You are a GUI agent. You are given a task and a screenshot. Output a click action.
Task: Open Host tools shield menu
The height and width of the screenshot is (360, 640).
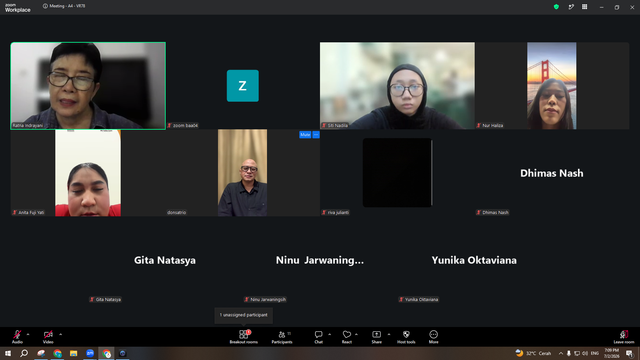(x=406, y=337)
